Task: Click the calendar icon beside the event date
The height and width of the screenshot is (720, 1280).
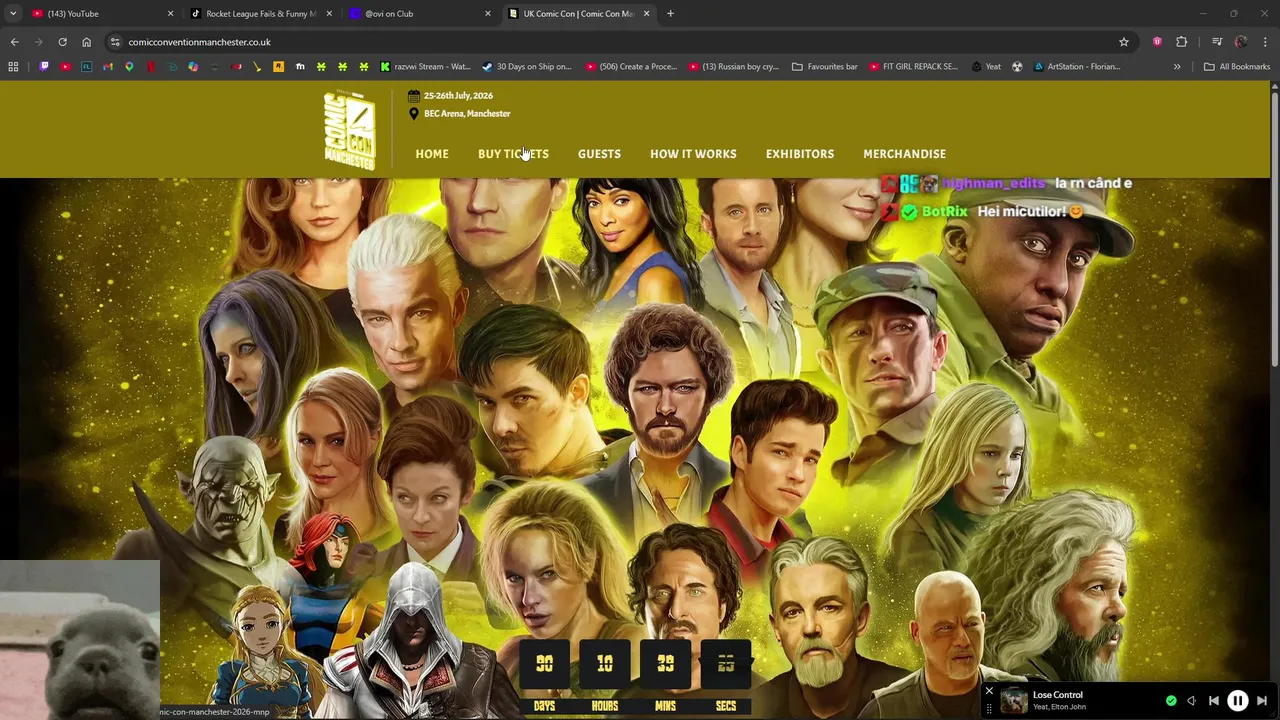Action: click(x=414, y=96)
